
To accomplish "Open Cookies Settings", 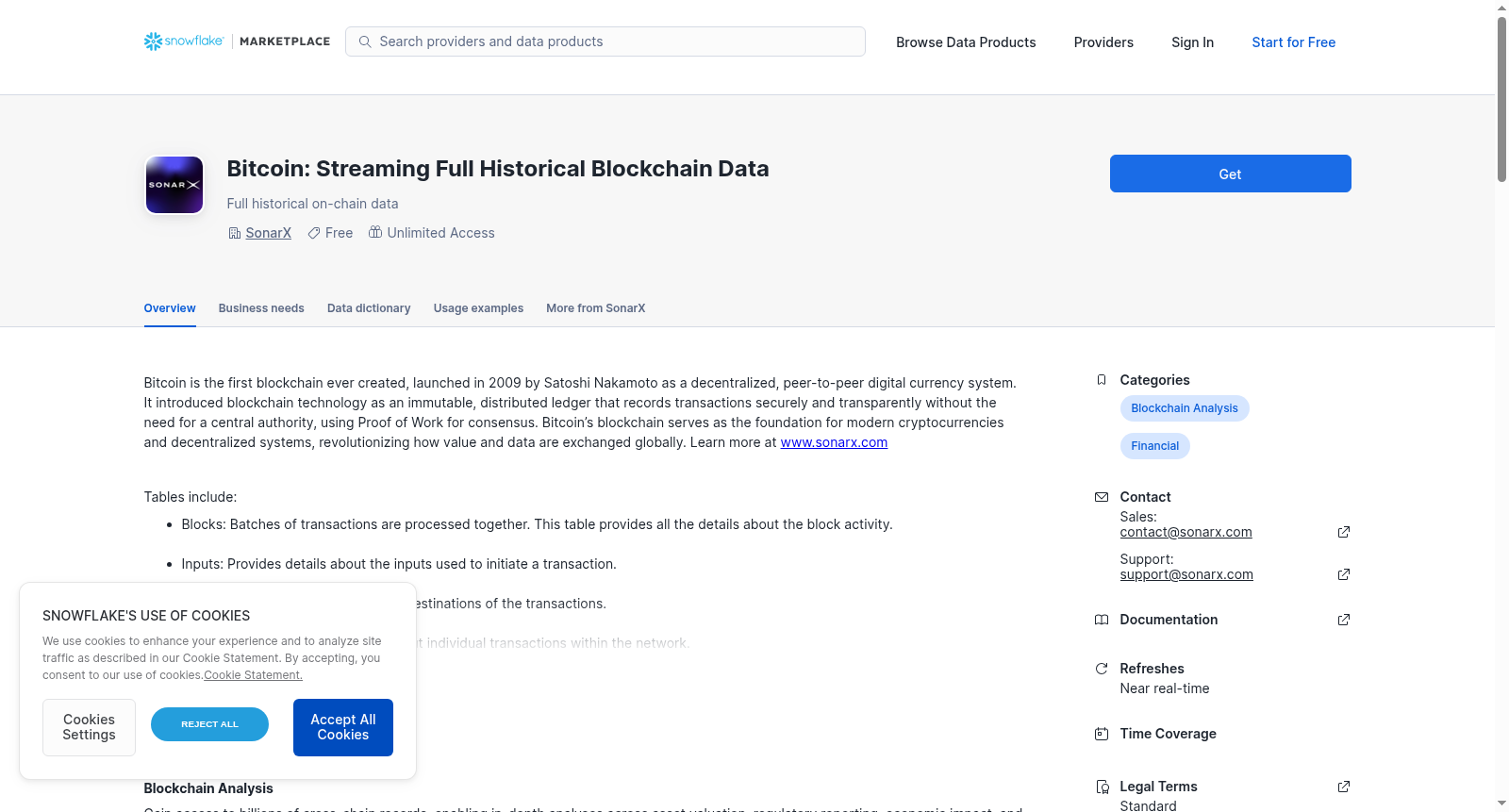I will coord(89,727).
